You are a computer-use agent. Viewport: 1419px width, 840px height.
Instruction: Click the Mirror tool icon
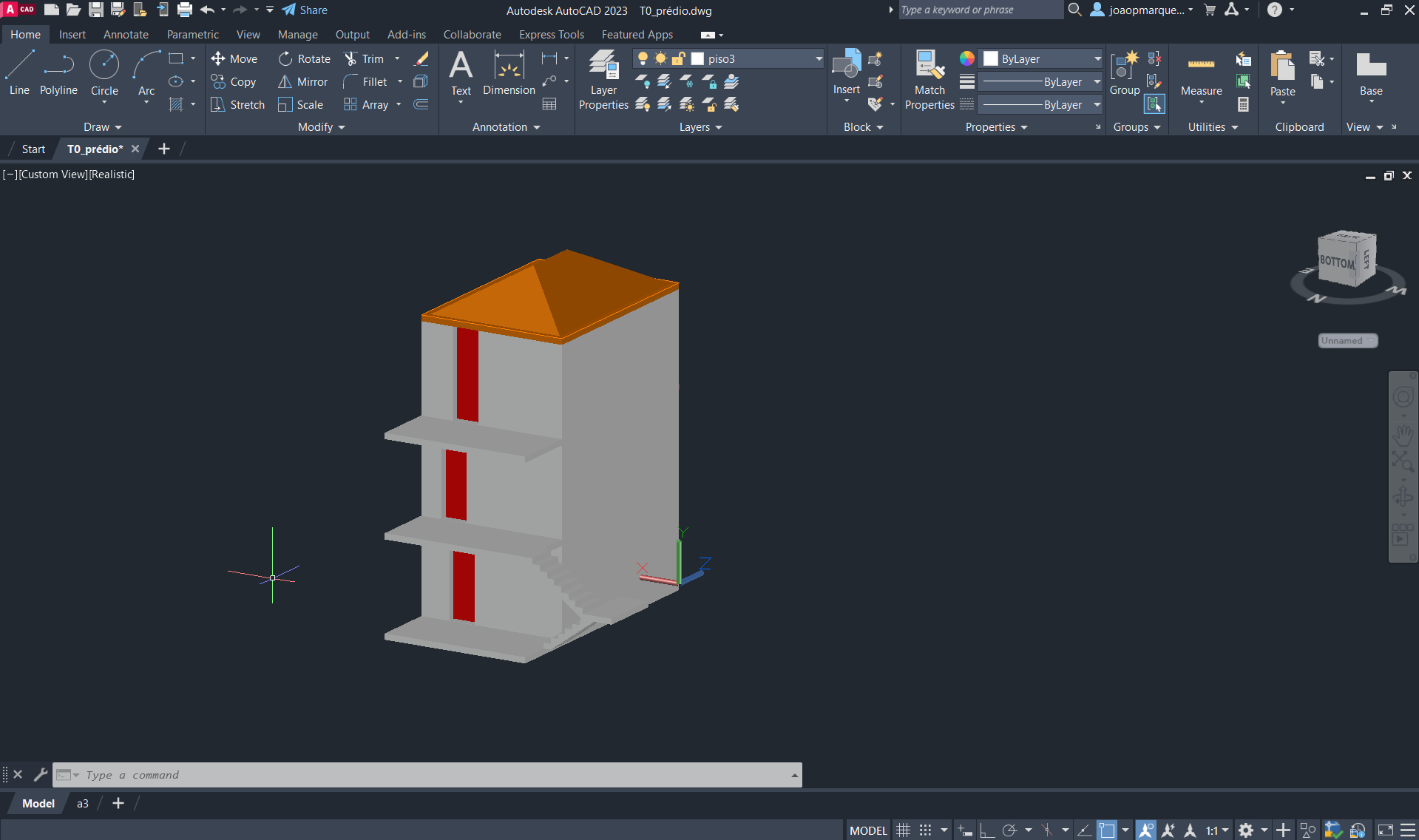point(285,82)
